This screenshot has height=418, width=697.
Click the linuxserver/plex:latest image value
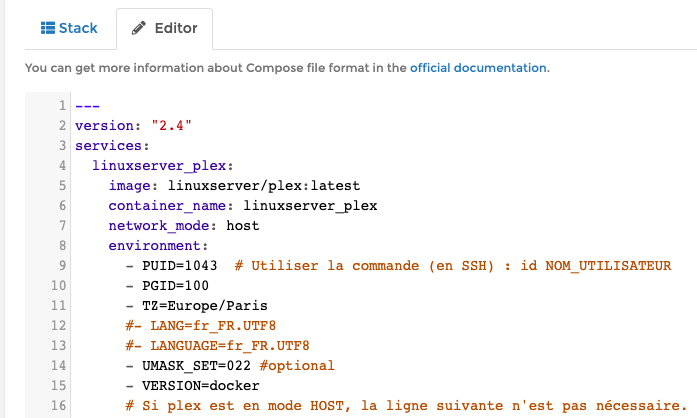click(265, 186)
